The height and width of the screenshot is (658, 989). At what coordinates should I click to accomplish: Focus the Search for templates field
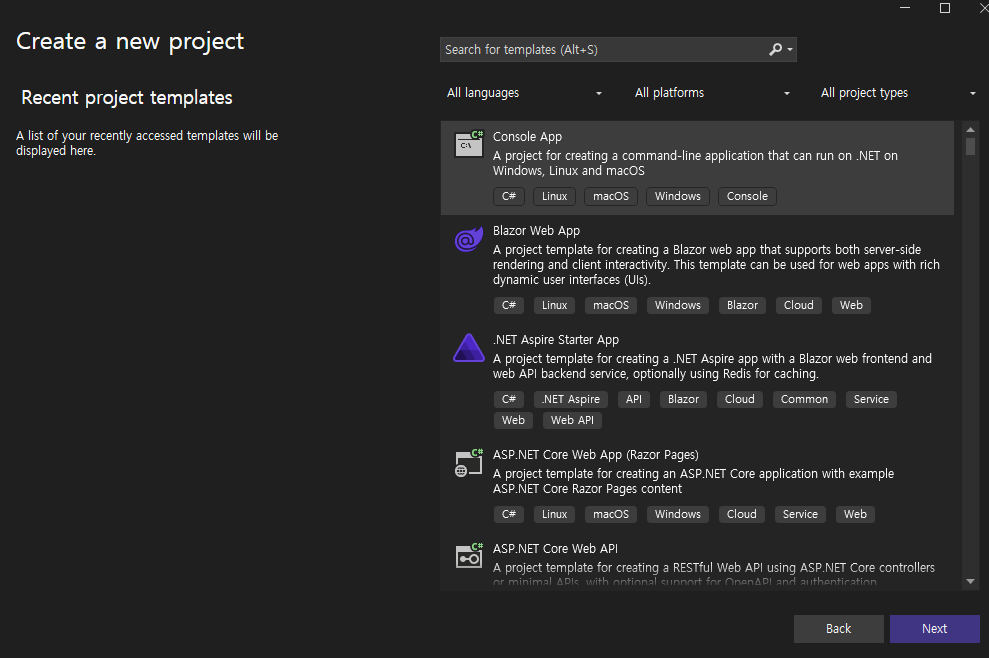tap(604, 49)
